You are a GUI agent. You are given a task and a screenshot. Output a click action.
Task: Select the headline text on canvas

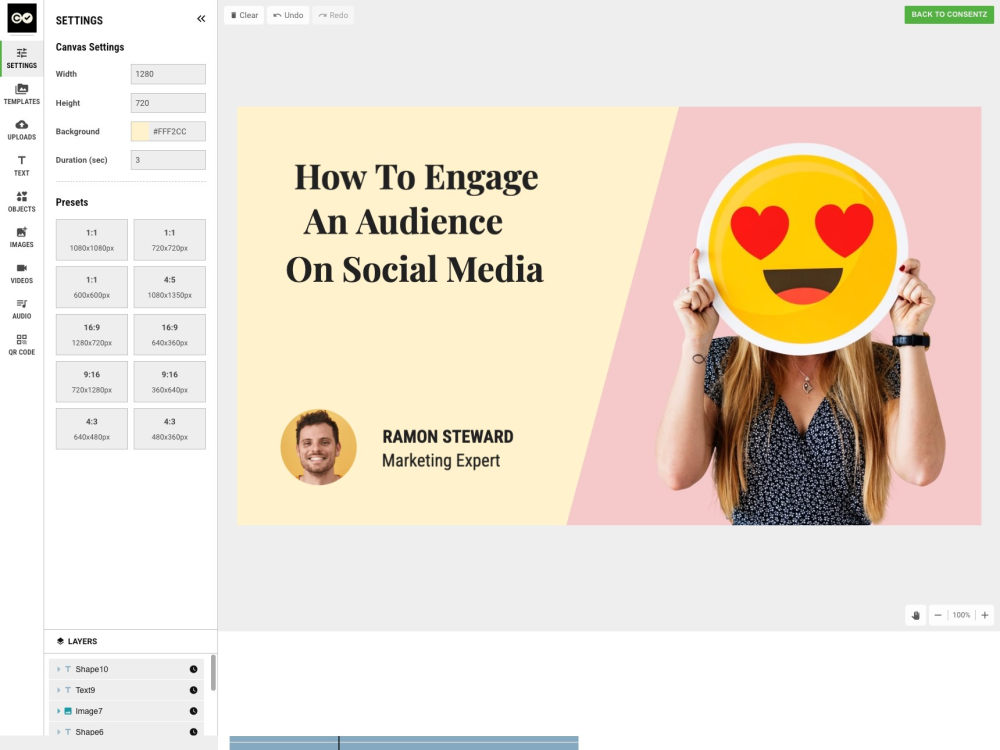point(415,223)
